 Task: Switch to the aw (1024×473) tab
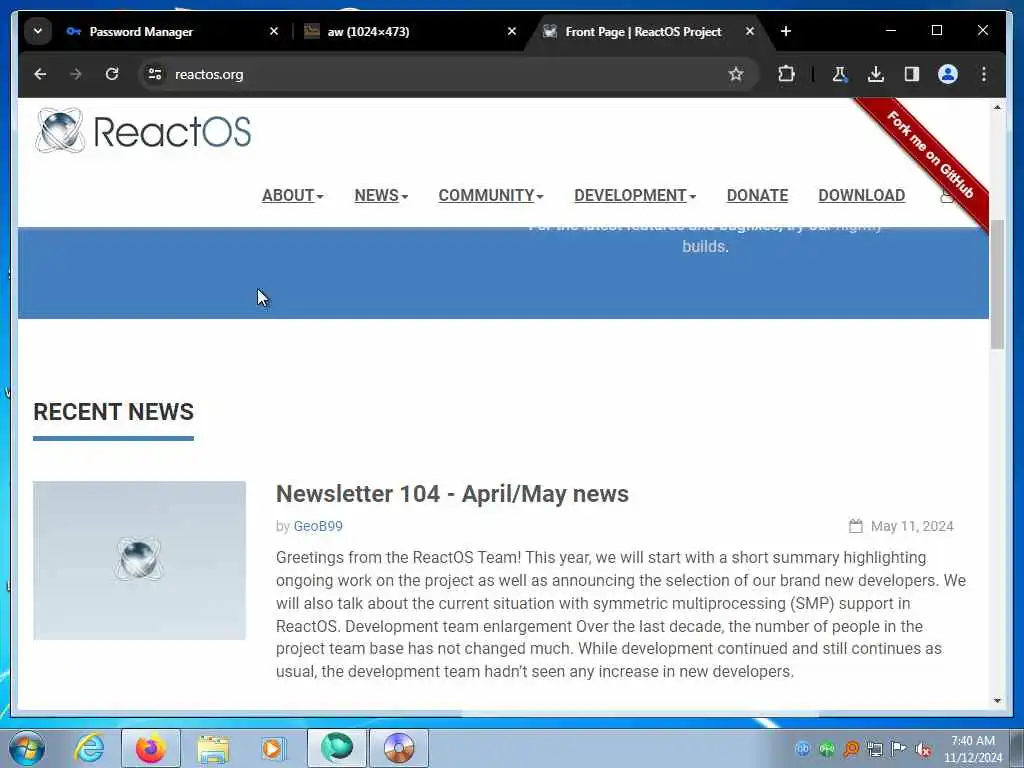[x=368, y=31]
